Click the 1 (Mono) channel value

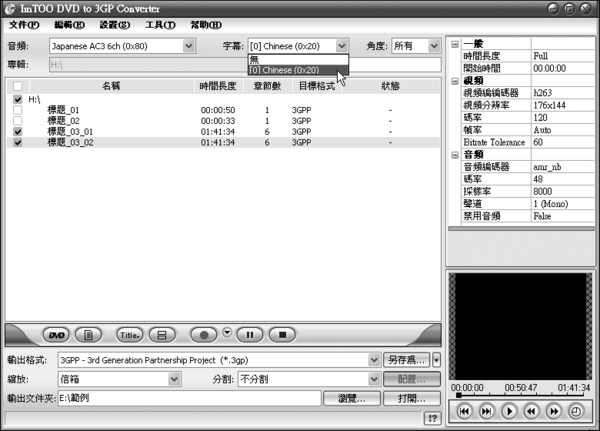(551, 204)
